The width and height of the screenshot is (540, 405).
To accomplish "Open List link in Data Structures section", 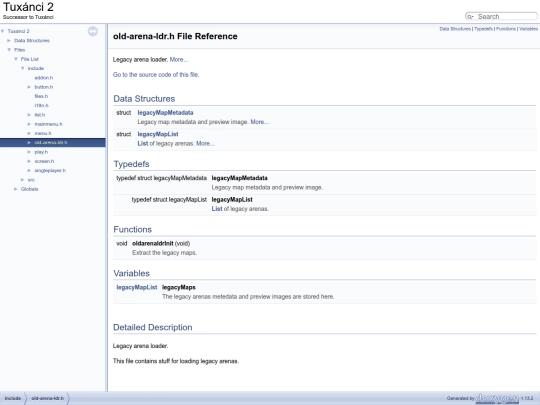I will [143, 144].
